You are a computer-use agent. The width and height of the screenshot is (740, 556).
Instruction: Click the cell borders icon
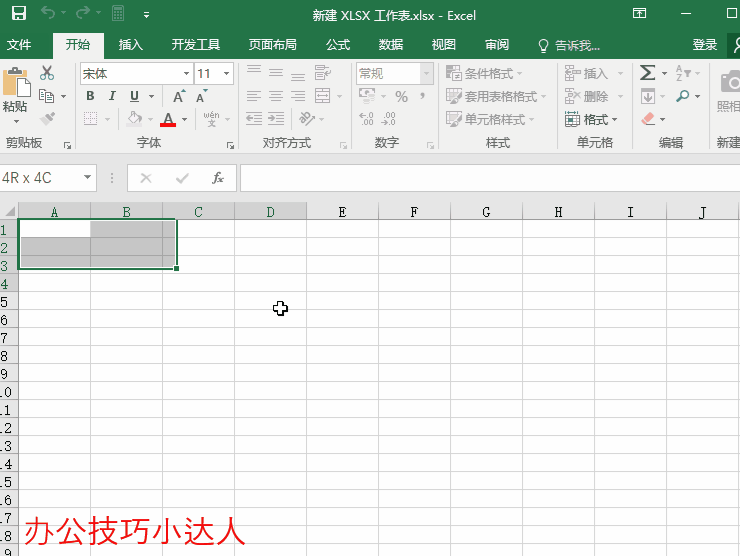click(x=90, y=118)
